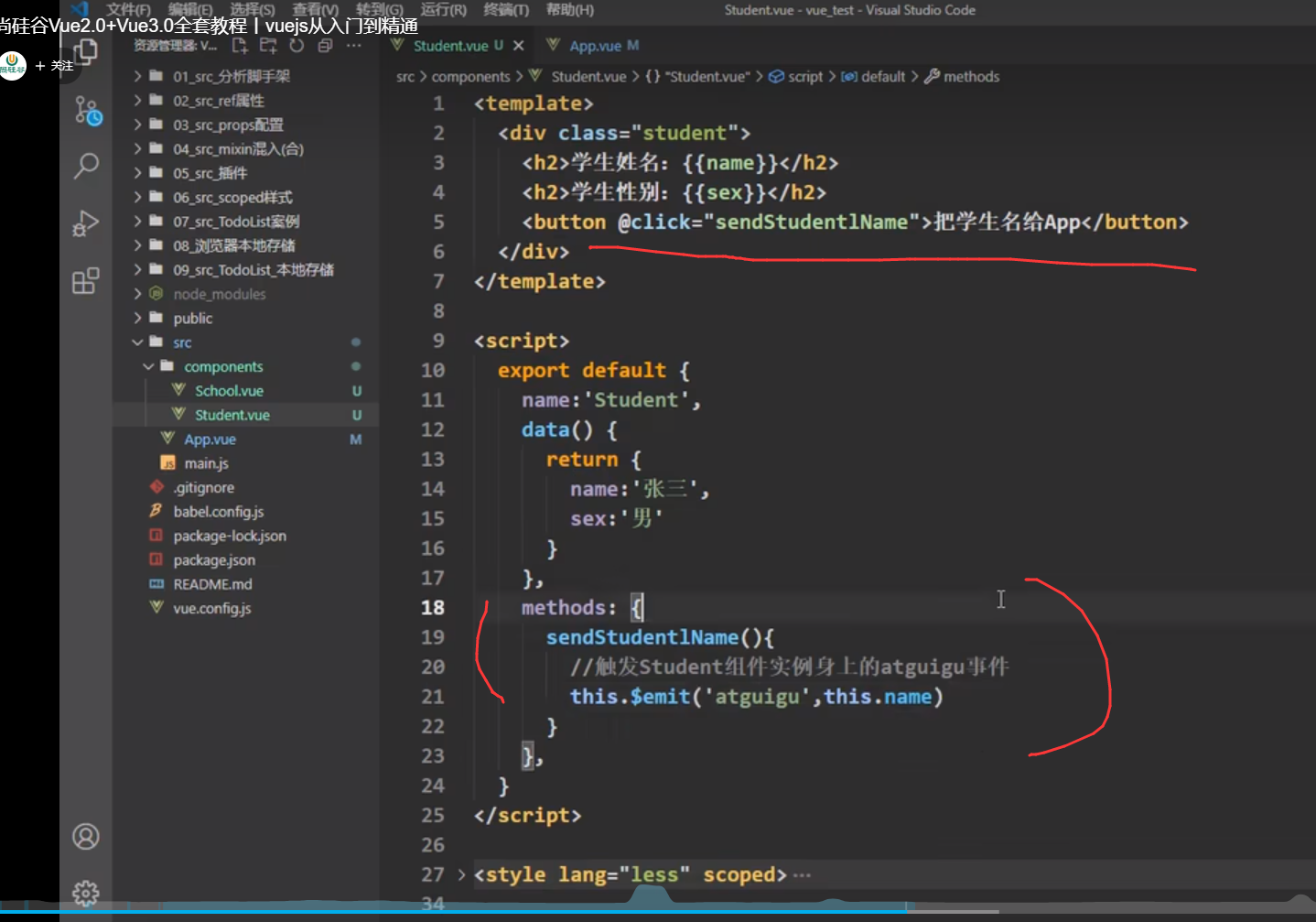
Task: Open the 运行(R) menu
Action: [443, 10]
